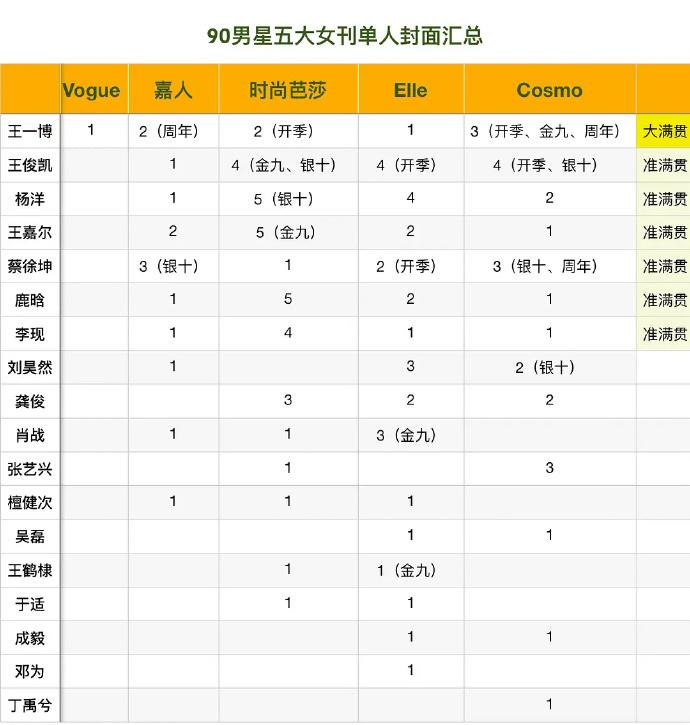Select the cell 5（金九）
The image size is (690, 725).
click(x=288, y=233)
